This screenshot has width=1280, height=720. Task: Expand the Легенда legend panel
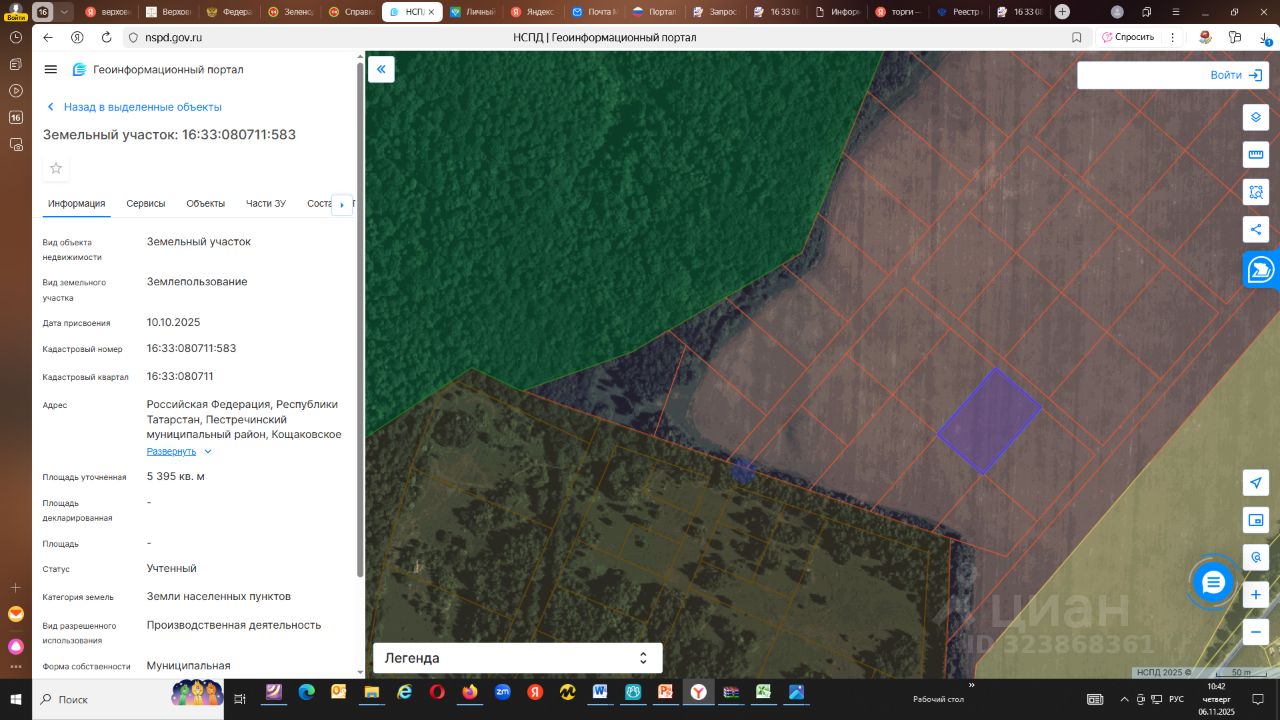point(517,658)
